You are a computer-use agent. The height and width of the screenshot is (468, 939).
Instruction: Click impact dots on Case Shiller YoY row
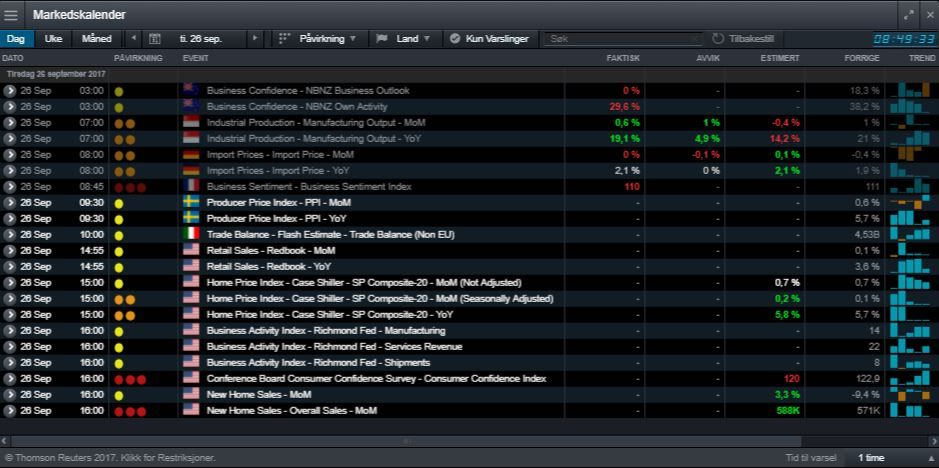point(125,315)
